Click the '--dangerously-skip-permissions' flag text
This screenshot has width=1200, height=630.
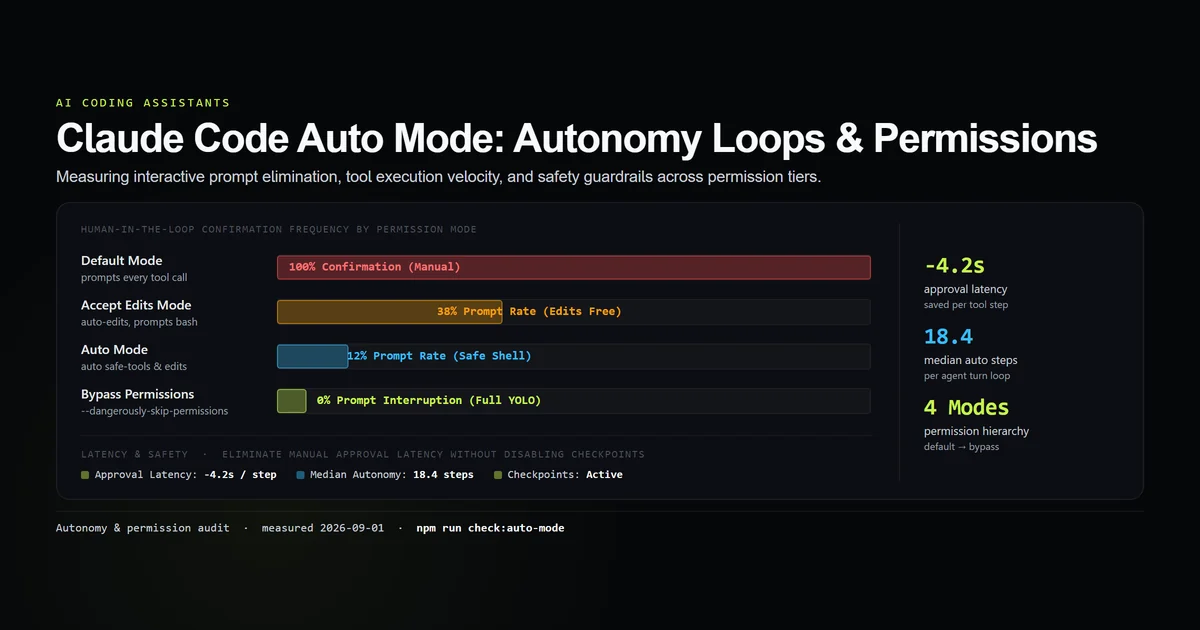tap(154, 411)
